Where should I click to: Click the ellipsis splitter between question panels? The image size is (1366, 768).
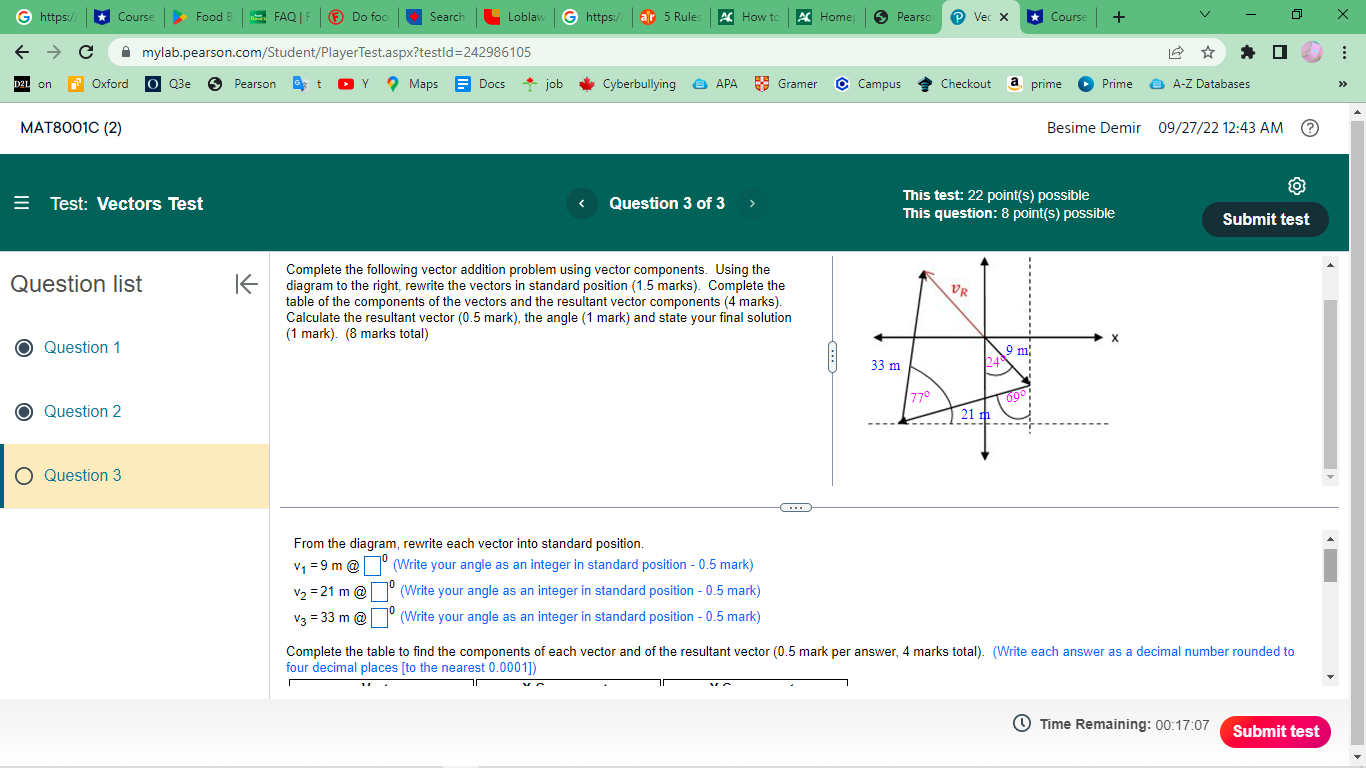pos(797,507)
